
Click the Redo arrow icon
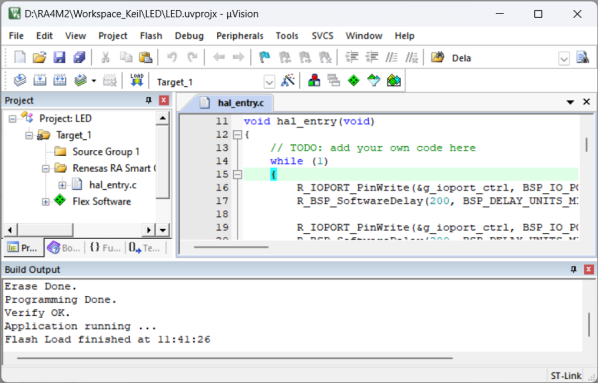point(192,58)
